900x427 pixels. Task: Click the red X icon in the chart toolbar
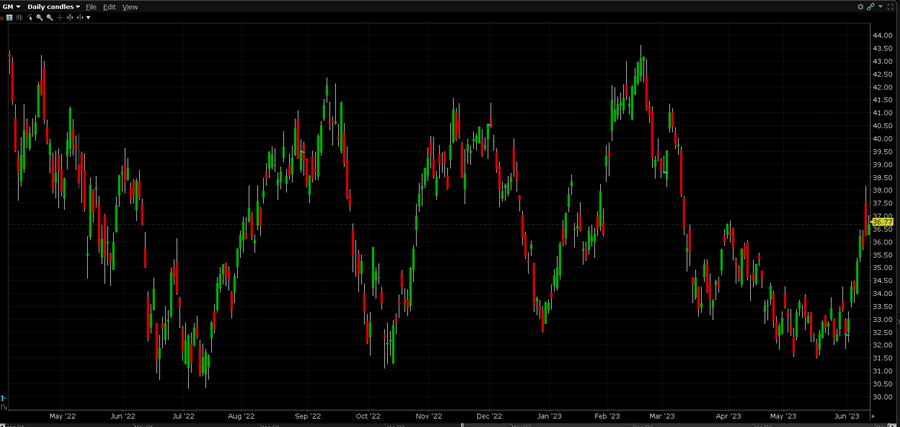coord(2,17)
